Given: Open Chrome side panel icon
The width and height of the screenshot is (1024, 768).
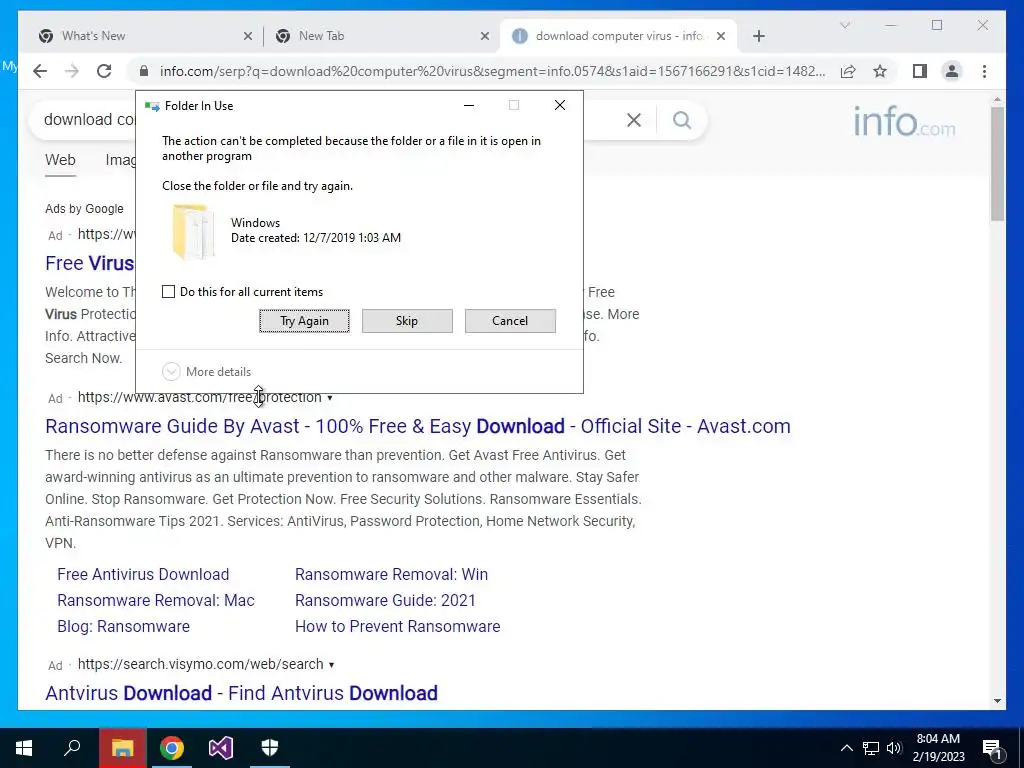Looking at the screenshot, I should tap(920, 71).
